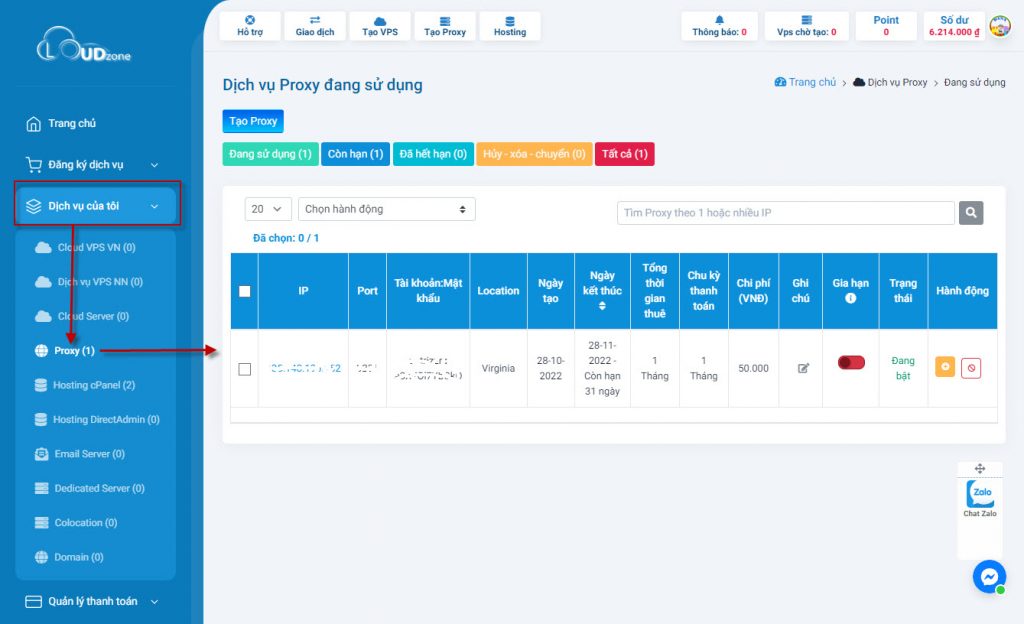Open the search magnifier icon
Image resolution: width=1024 pixels, height=624 pixels.
tap(970, 212)
